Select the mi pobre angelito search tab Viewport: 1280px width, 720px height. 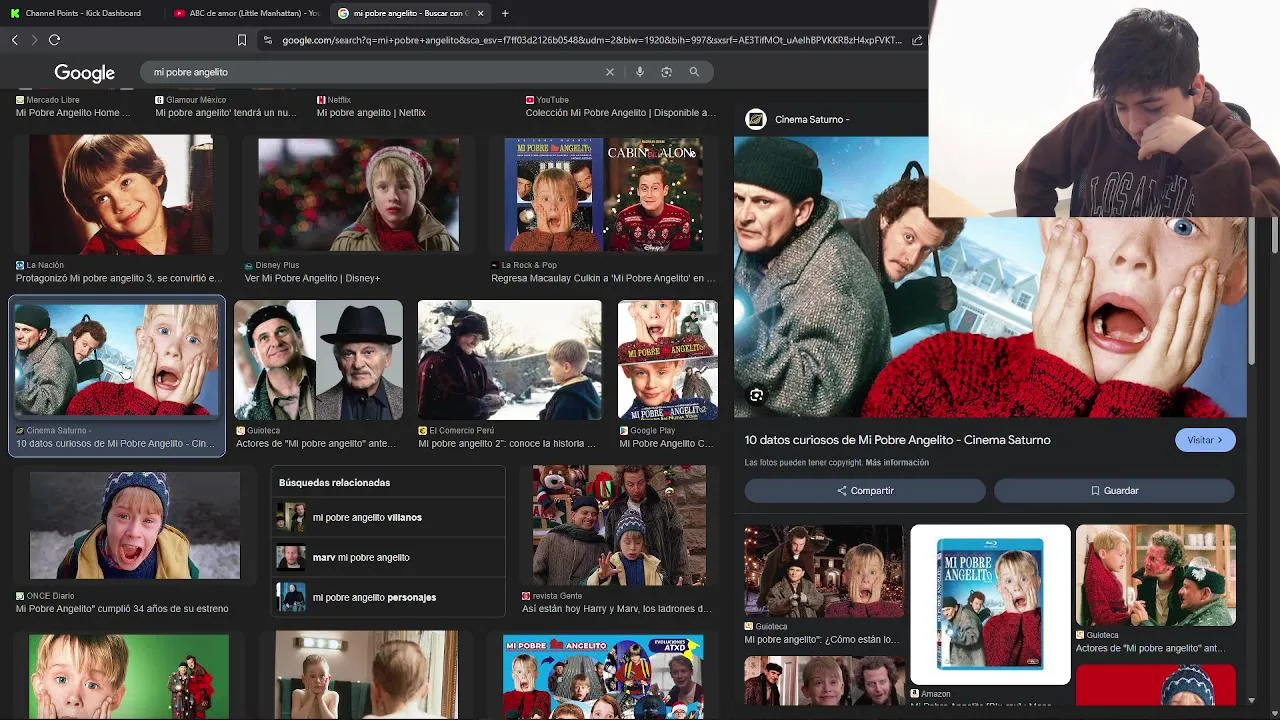click(x=410, y=13)
